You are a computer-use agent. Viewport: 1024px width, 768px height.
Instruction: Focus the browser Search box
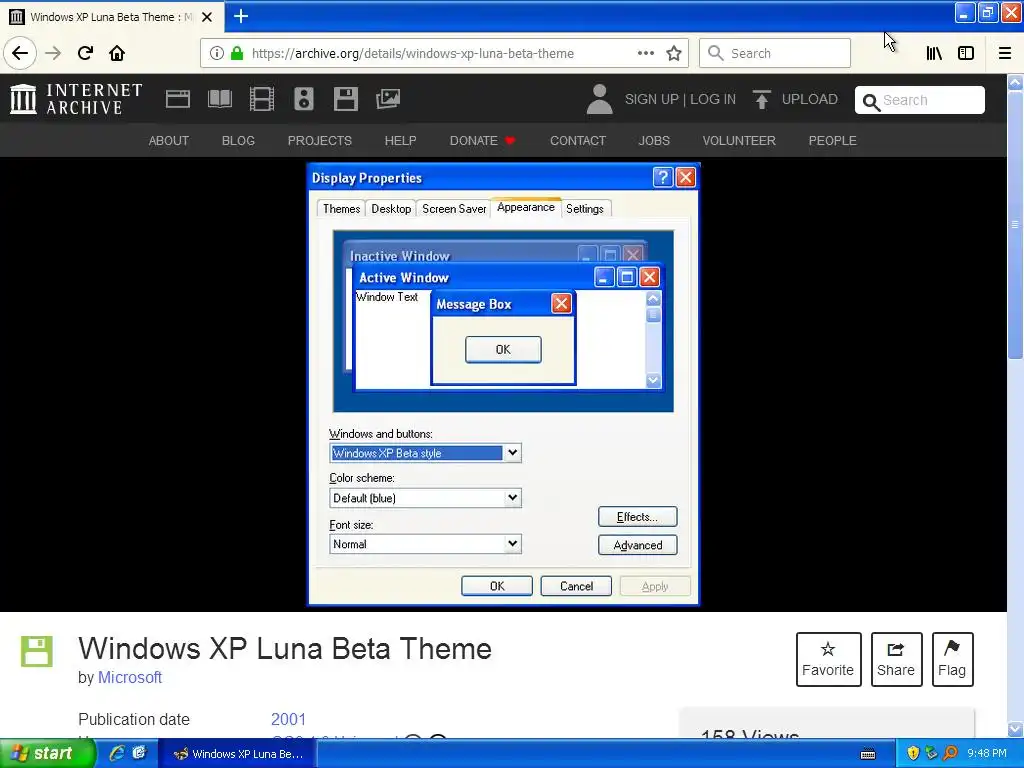click(x=775, y=53)
